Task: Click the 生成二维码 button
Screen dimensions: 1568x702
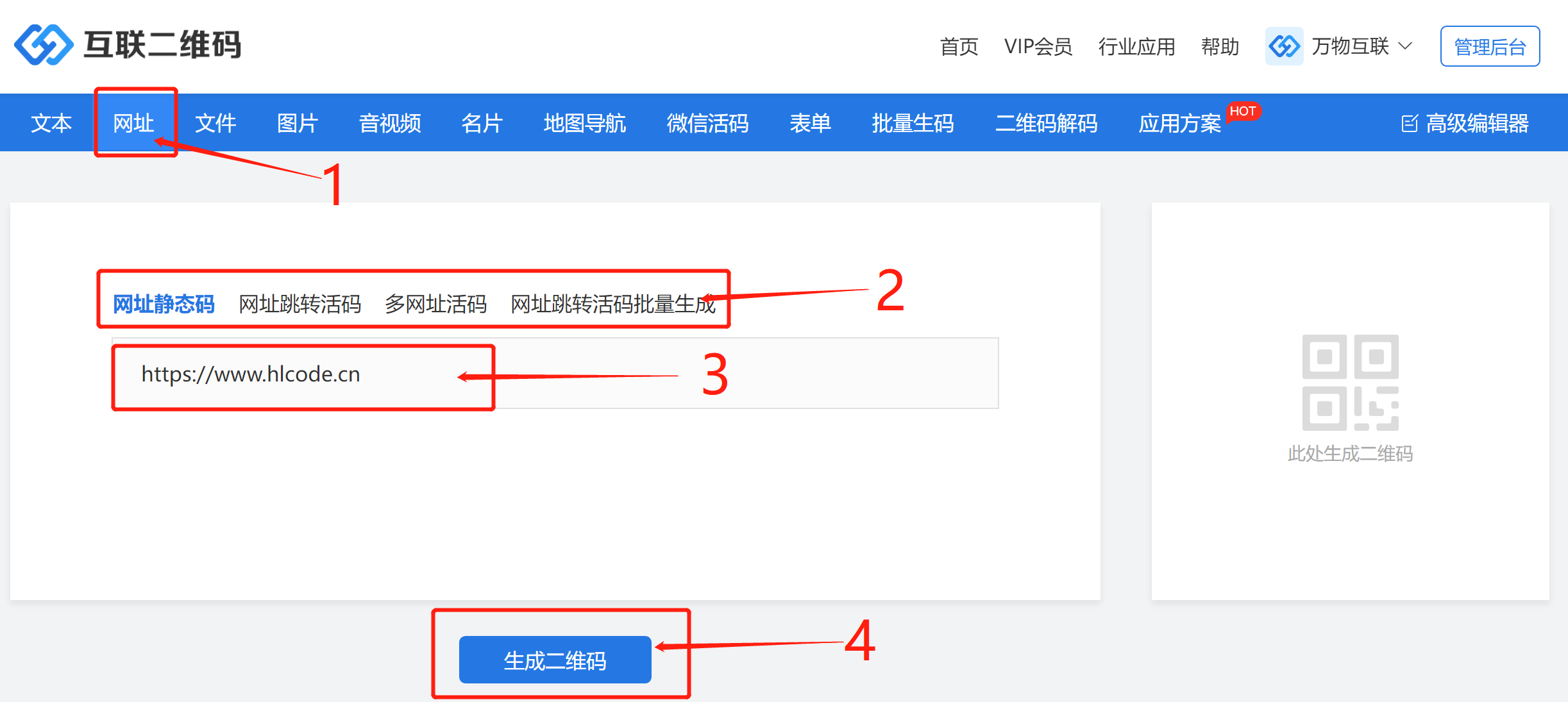Action: (x=555, y=660)
